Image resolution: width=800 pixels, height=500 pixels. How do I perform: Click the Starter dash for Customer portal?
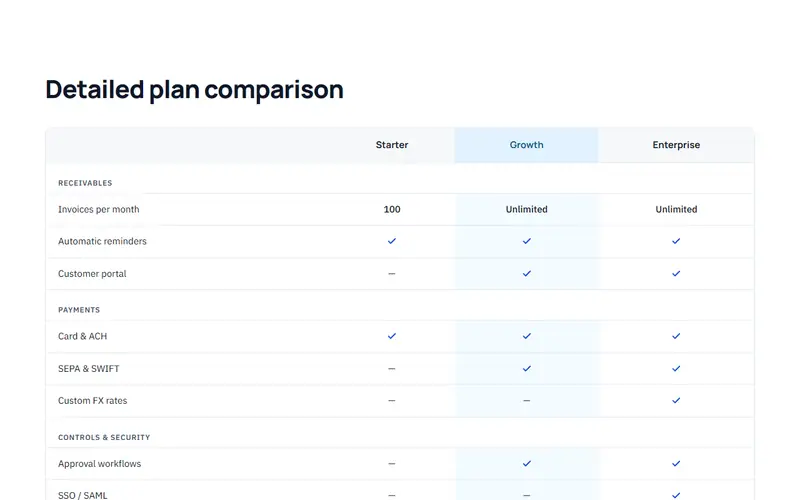pyautogui.click(x=391, y=273)
